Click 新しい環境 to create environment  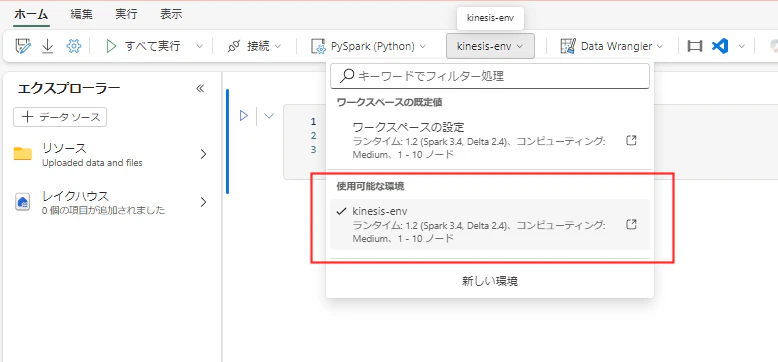(490, 281)
